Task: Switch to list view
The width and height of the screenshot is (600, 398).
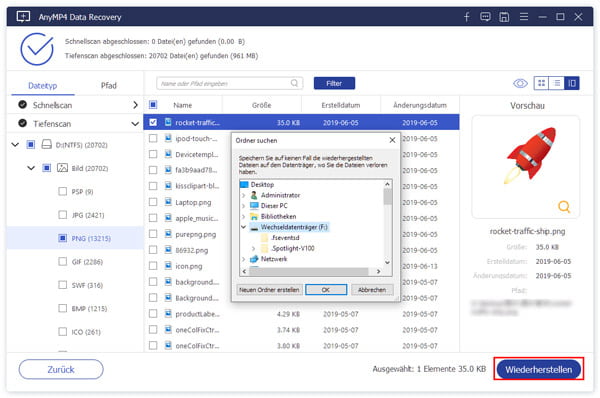Action: click(557, 83)
